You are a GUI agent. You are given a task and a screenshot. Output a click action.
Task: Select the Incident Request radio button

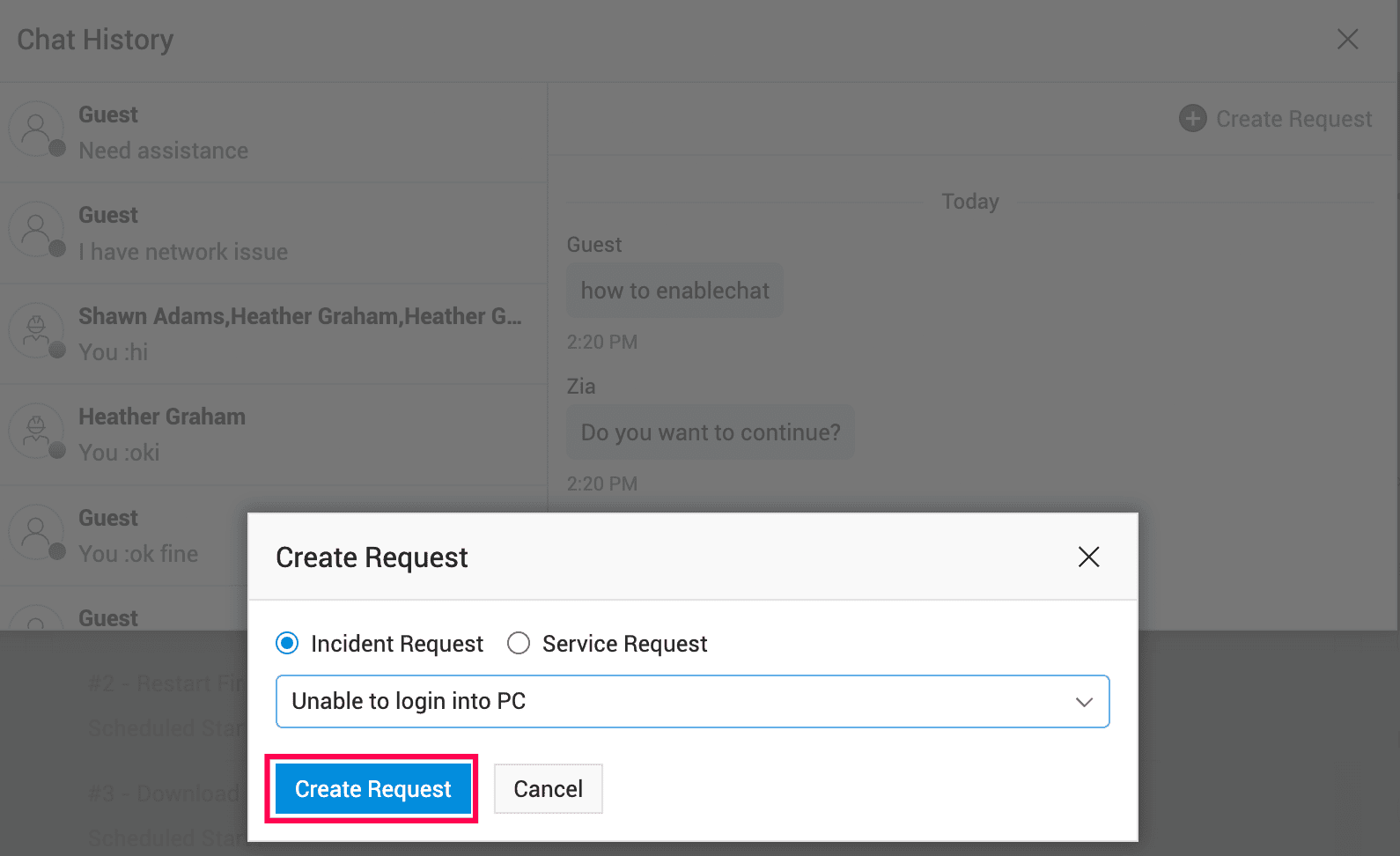[x=287, y=644]
